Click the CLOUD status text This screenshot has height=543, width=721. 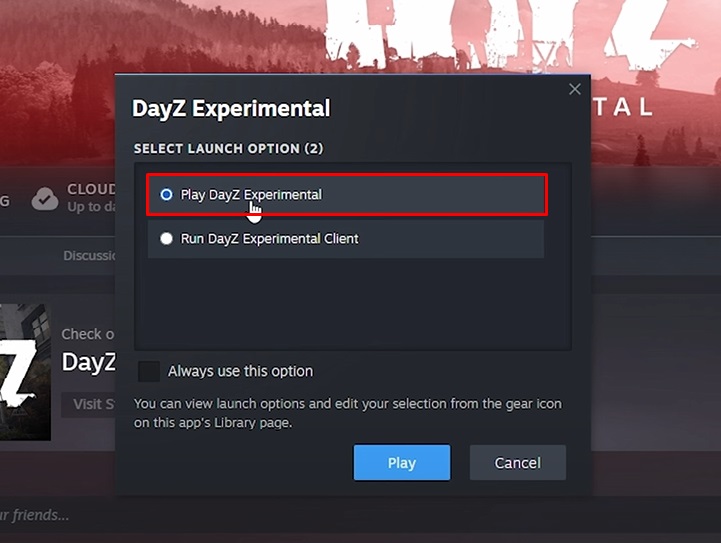92,189
